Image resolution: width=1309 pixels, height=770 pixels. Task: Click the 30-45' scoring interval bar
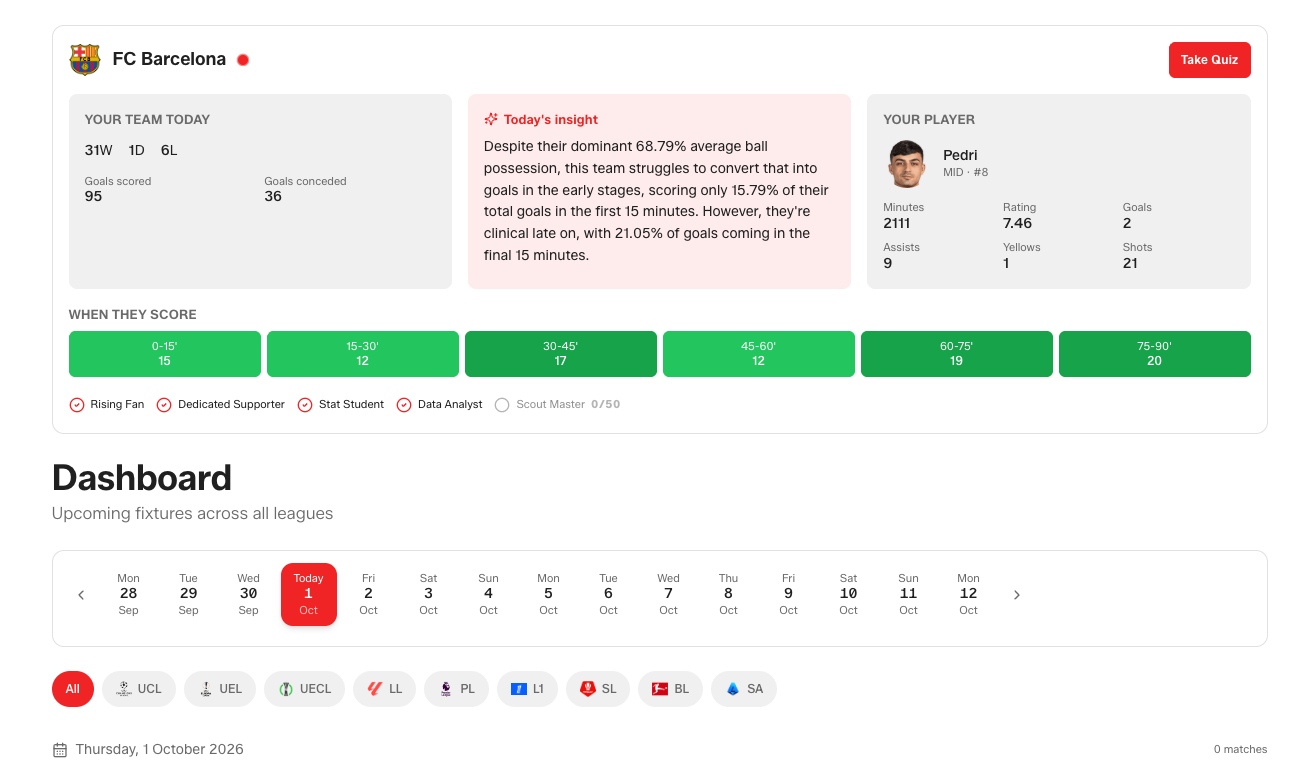click(561, 354)
